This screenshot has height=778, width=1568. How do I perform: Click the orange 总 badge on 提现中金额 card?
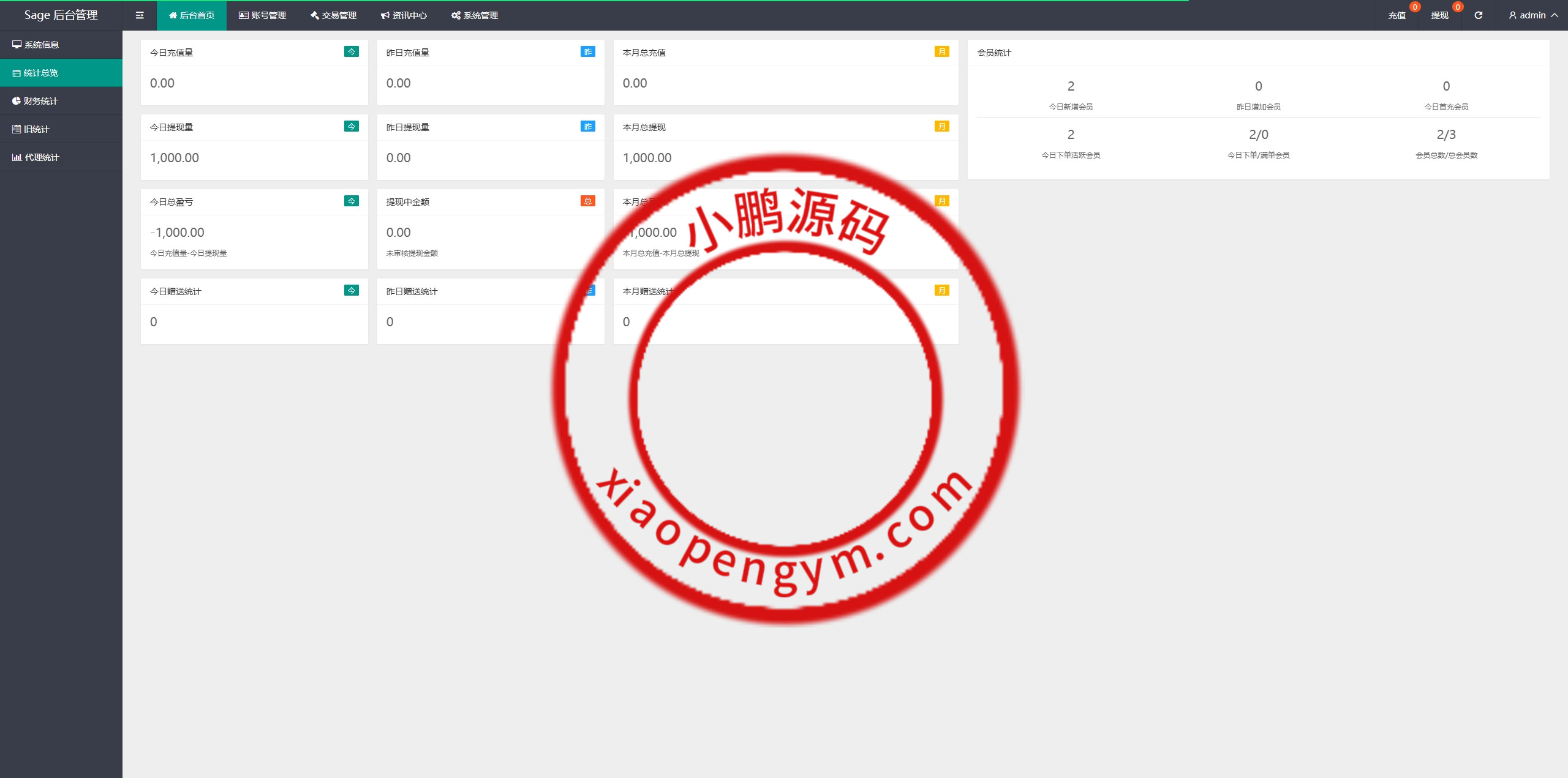point(587,201)
